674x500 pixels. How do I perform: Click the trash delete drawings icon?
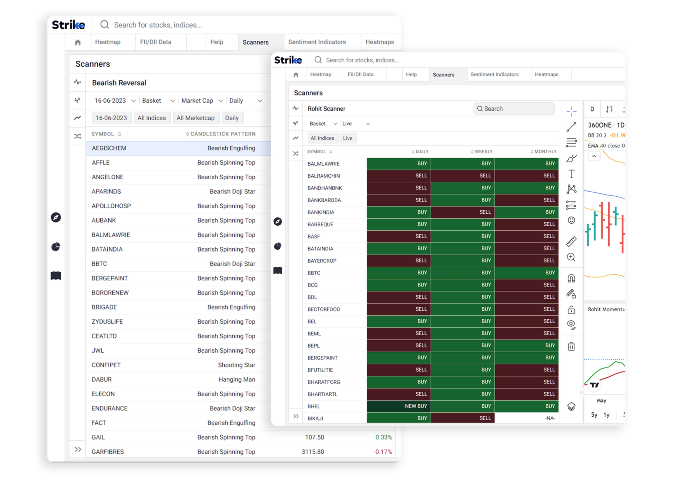tap(571, 347)
